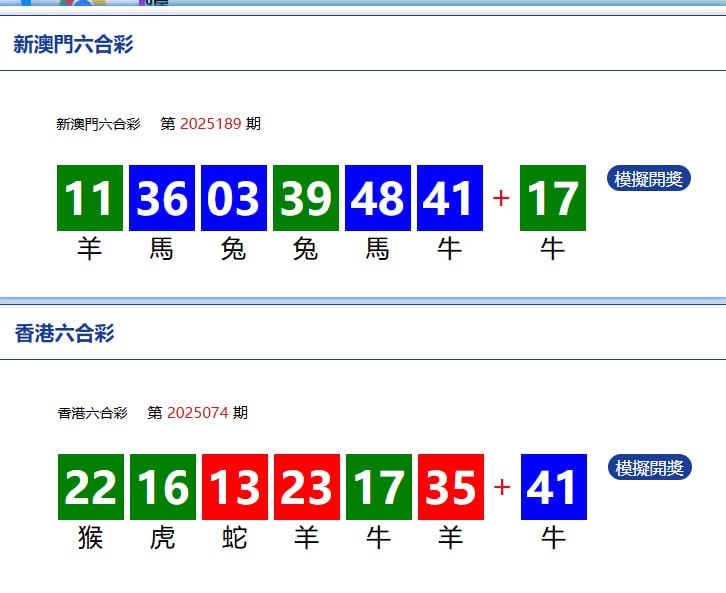Select green ball number 39
Screen dimensions: 726x593
(306, 198)
